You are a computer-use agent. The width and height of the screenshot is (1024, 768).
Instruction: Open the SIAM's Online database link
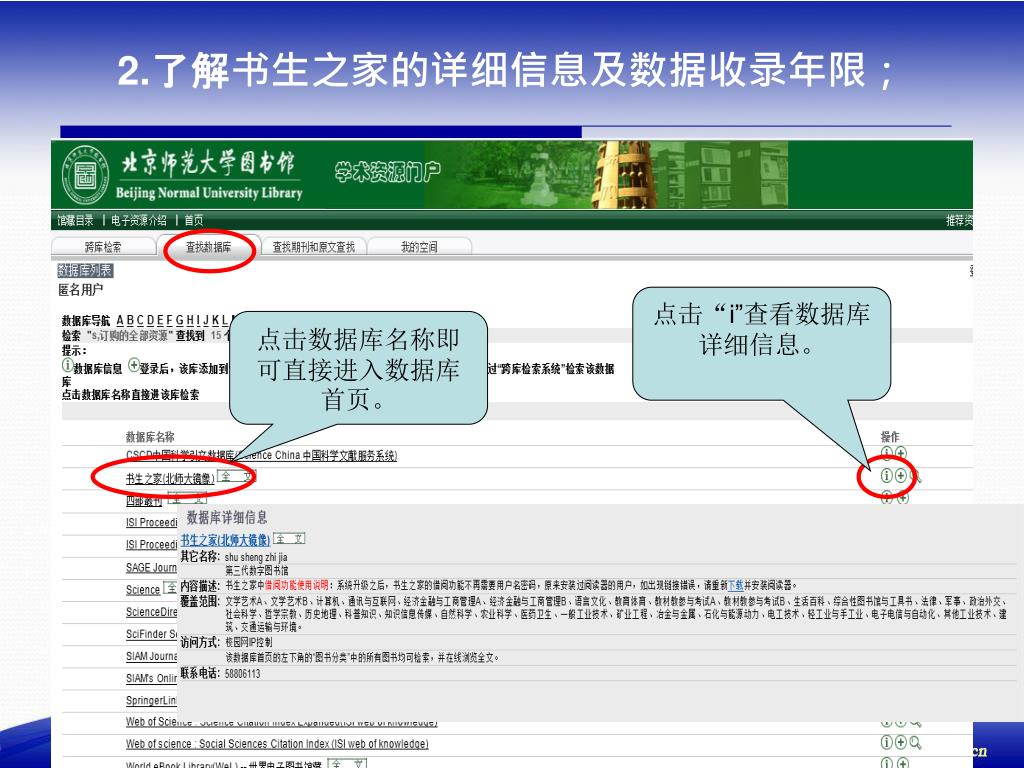pyautogui.click(x=151, y=679)
